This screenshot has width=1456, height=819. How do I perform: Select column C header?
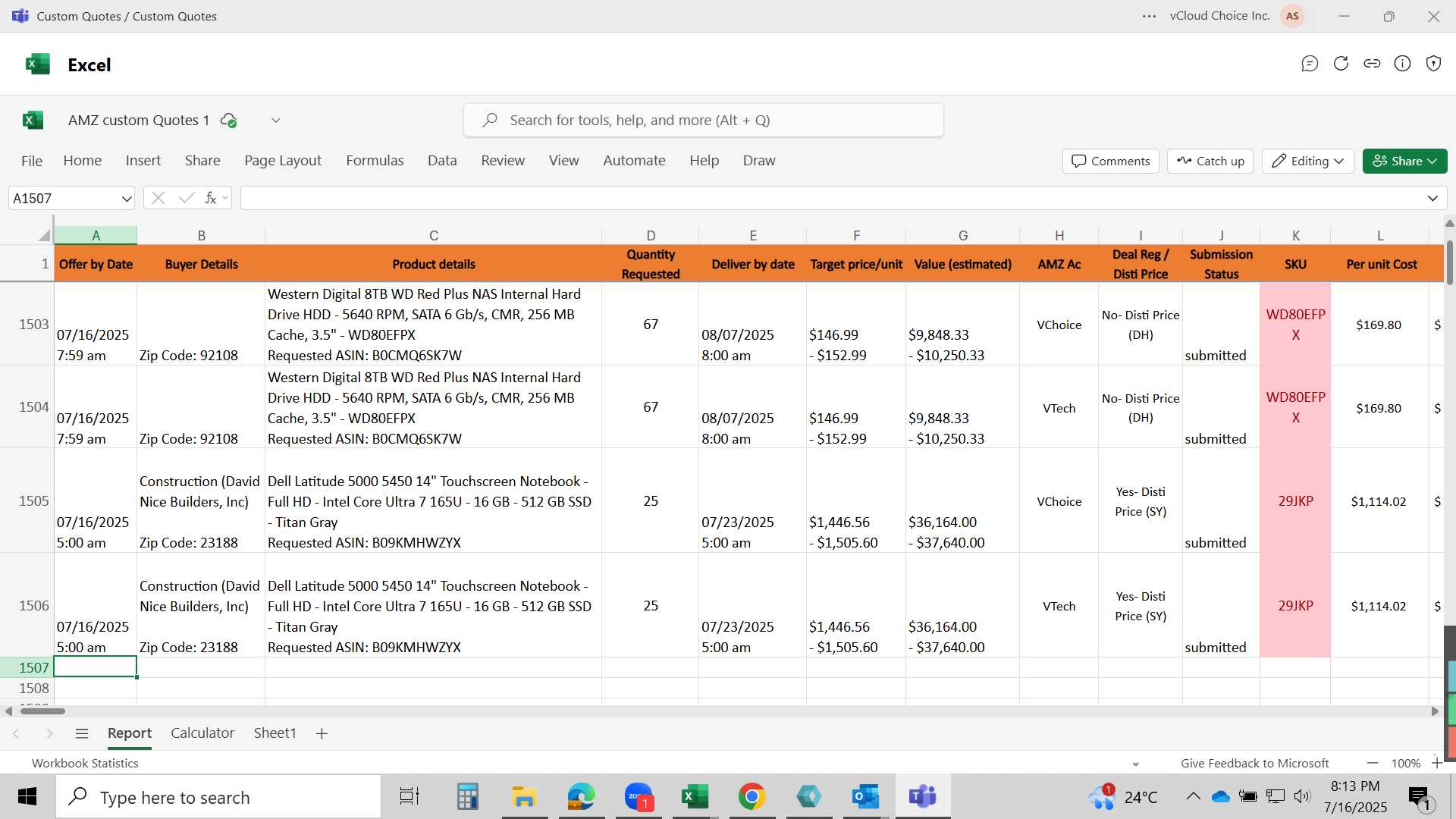pyautogui.click(x=433, y=235)
